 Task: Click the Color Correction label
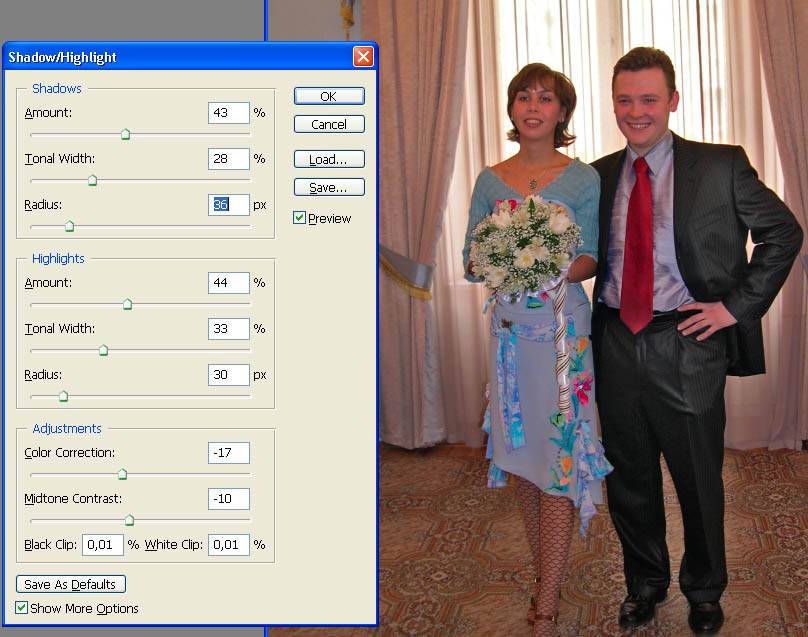point(70,452)
